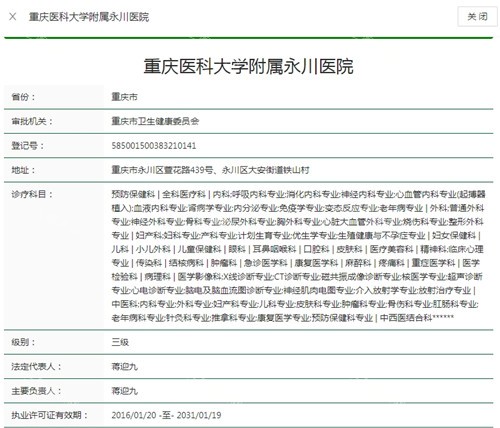Click the value 重庆市卫生健康委员会
500x428 pixels.
pos(155,121)
